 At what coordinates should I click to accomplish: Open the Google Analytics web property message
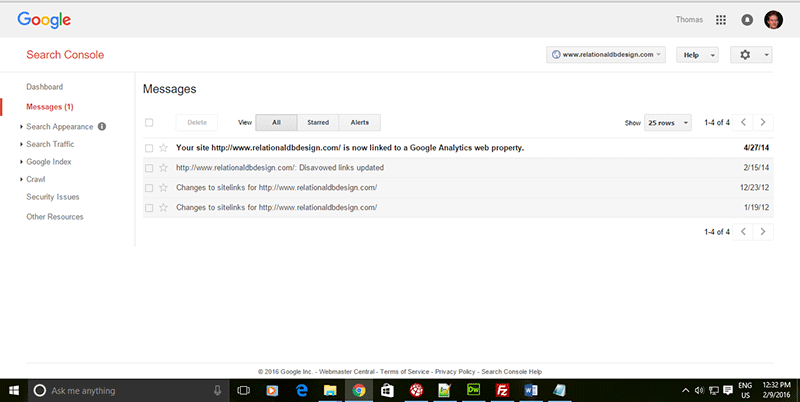350,148
